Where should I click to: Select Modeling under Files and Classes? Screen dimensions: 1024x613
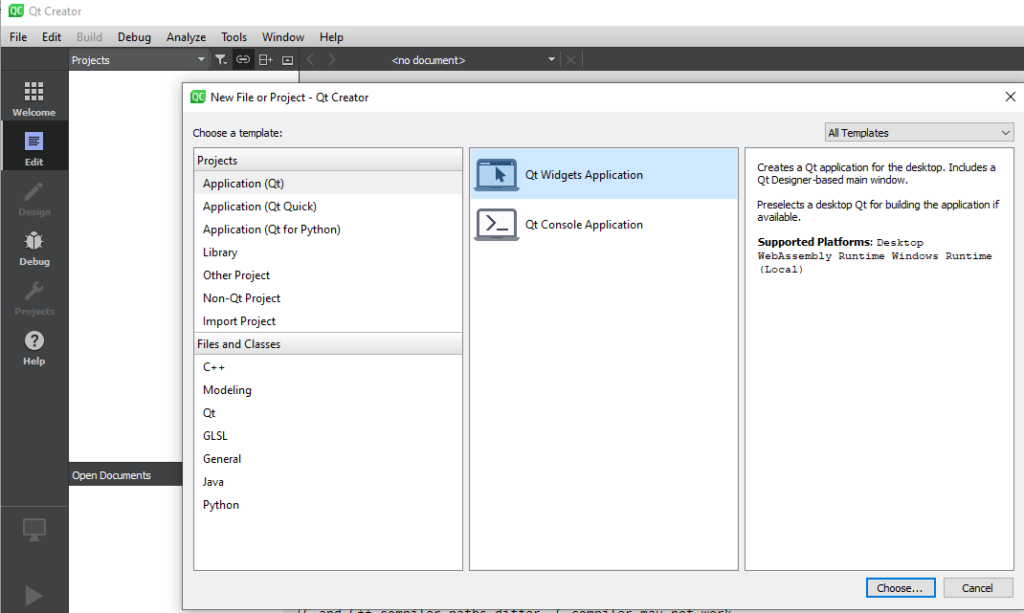pos(328,390)
